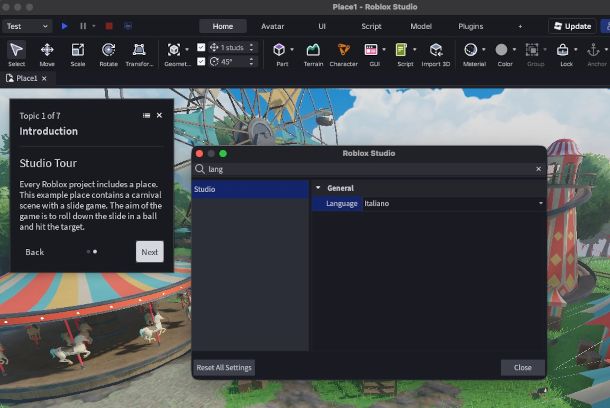Viewport: 610px width, 408px height.
Task: Open the Script type dropdown arrow
Action: point(415,50)
